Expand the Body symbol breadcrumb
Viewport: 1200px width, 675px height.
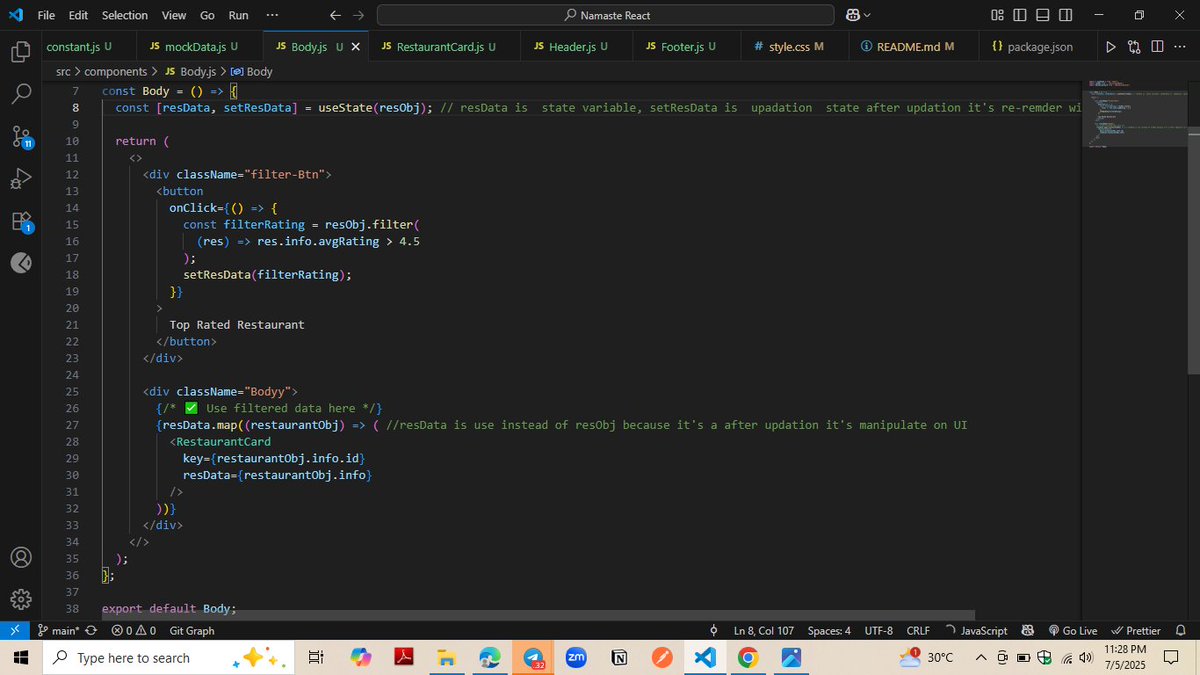[251, 72]
